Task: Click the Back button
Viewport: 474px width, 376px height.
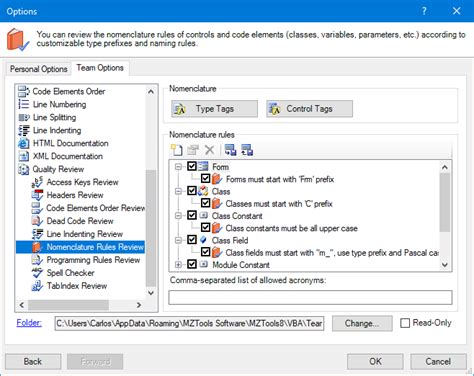Action: coord(33,362)
